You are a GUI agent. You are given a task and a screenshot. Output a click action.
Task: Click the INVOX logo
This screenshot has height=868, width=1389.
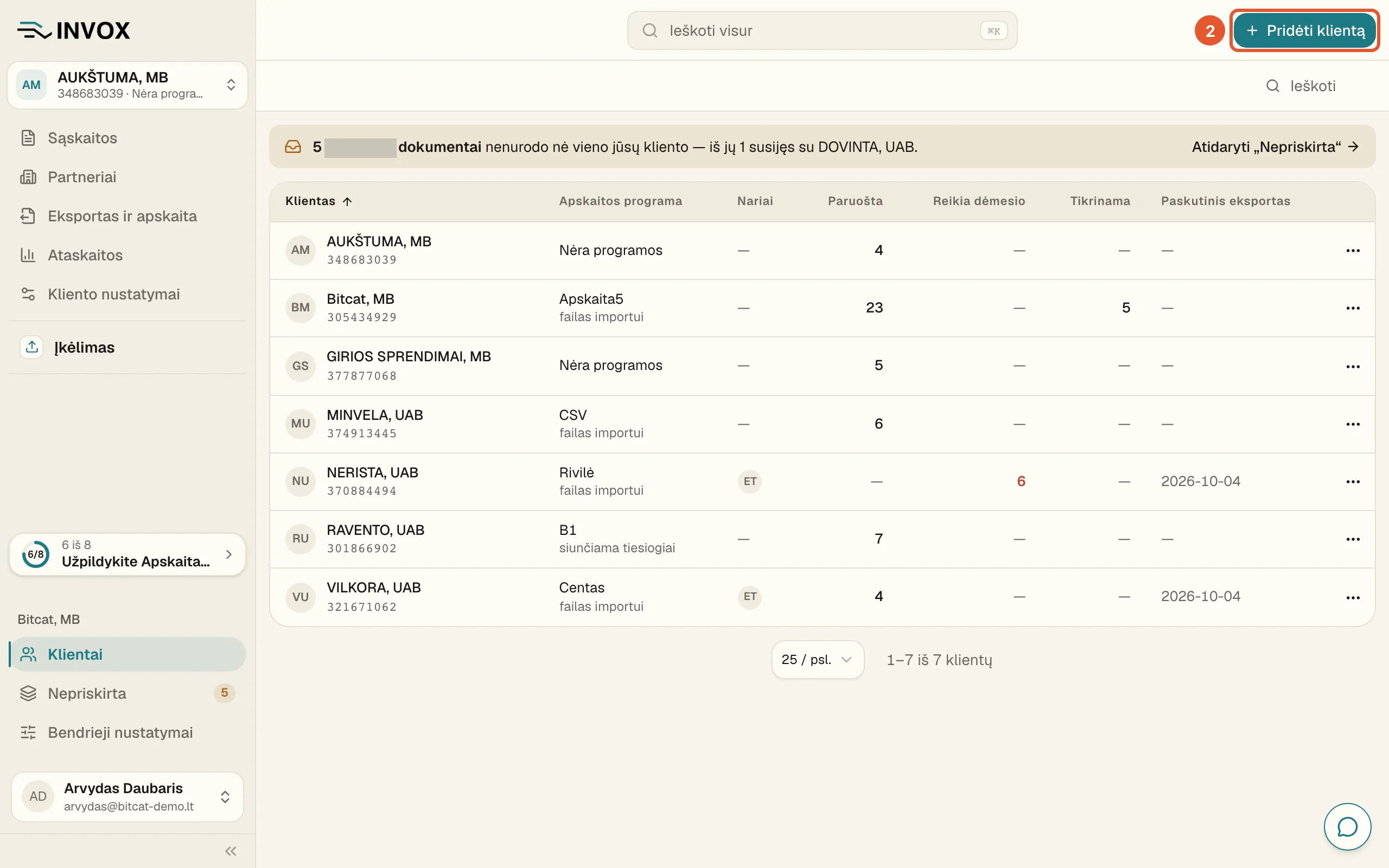click(x=74, y=30)
